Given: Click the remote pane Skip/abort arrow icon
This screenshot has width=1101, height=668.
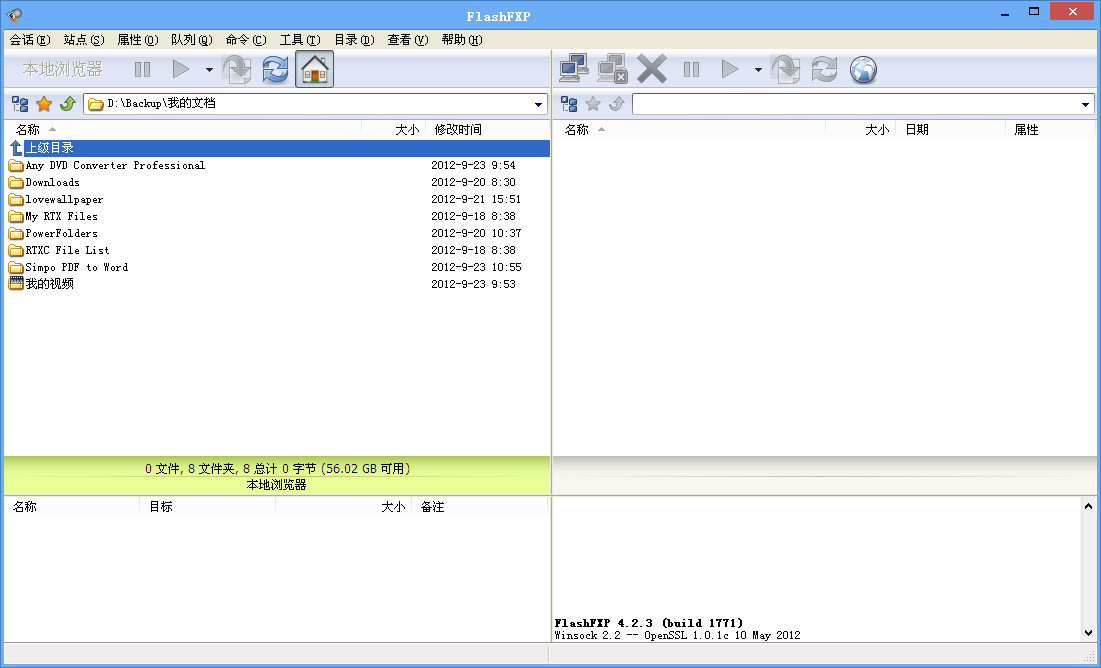Looking at the screenshot, I should point(786,70).
